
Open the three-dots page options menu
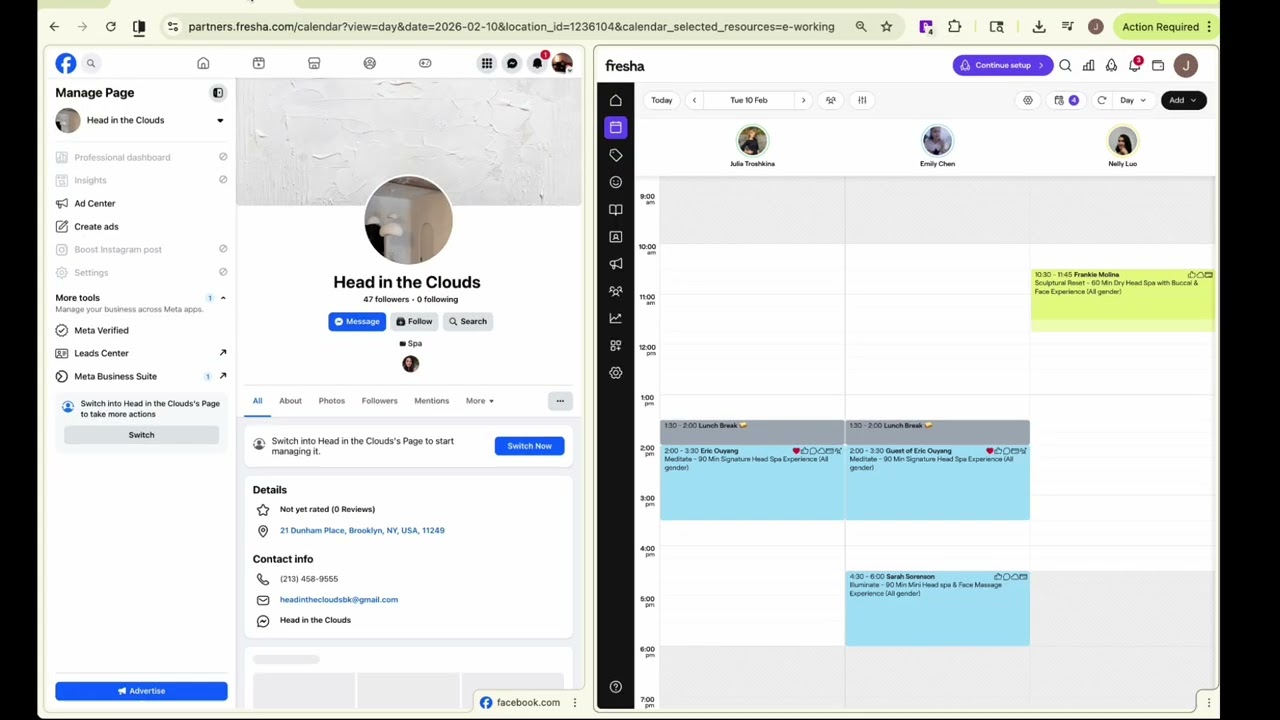pyautogui.click(x=560, y=401)
